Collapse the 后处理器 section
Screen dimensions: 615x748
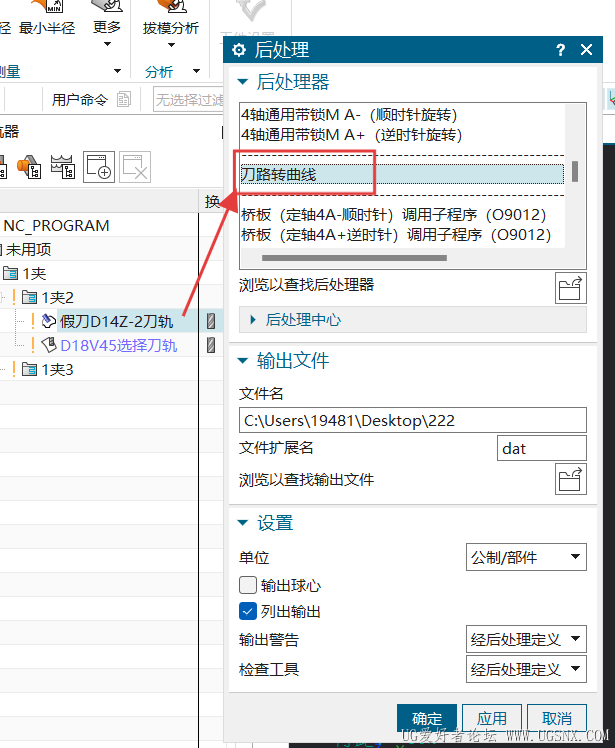(x=243, y=82)
